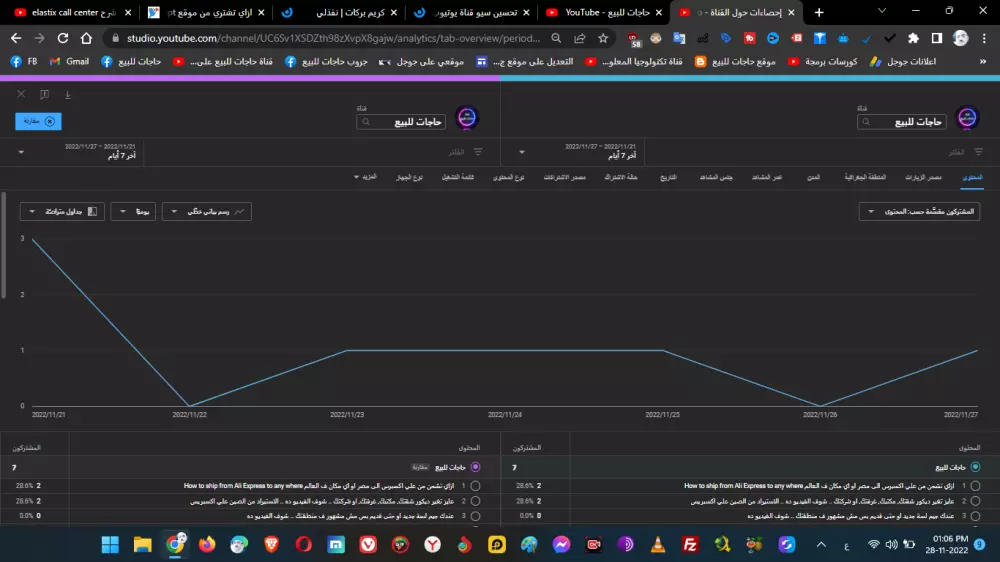Select the Ali Express video radio in the right pane
Screen dimensions: 1000x562
(x=975, y=485)
